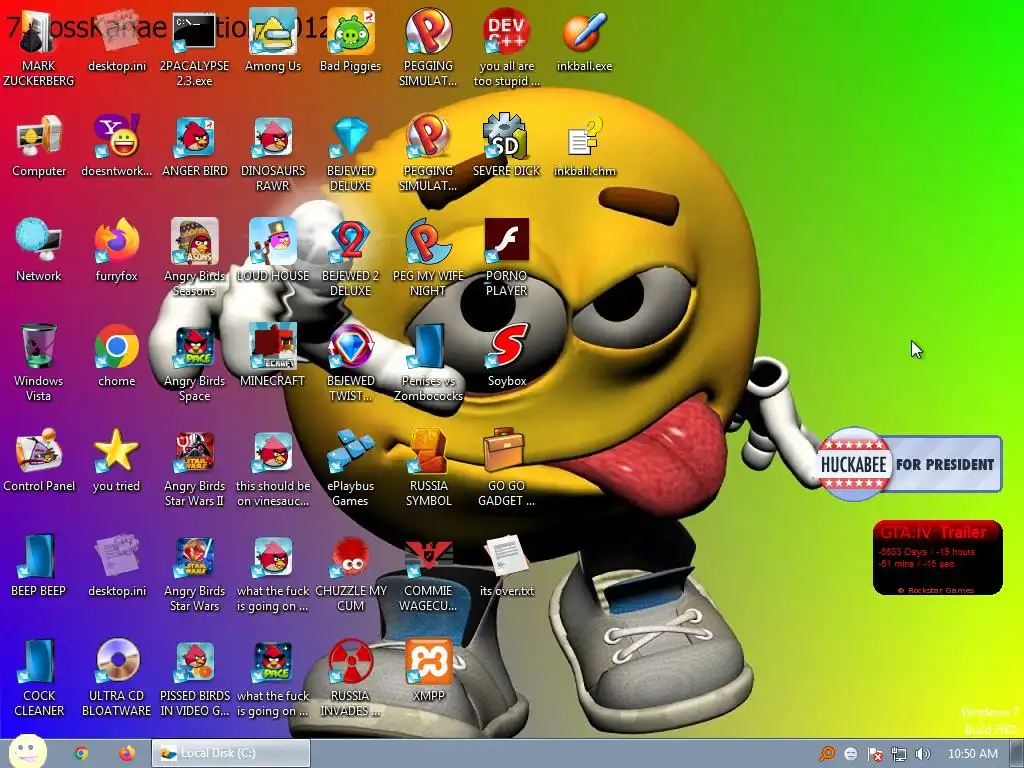Open the Start menu smiley orb
Screen dimensions: 1024x768
(x=27, y=752)
